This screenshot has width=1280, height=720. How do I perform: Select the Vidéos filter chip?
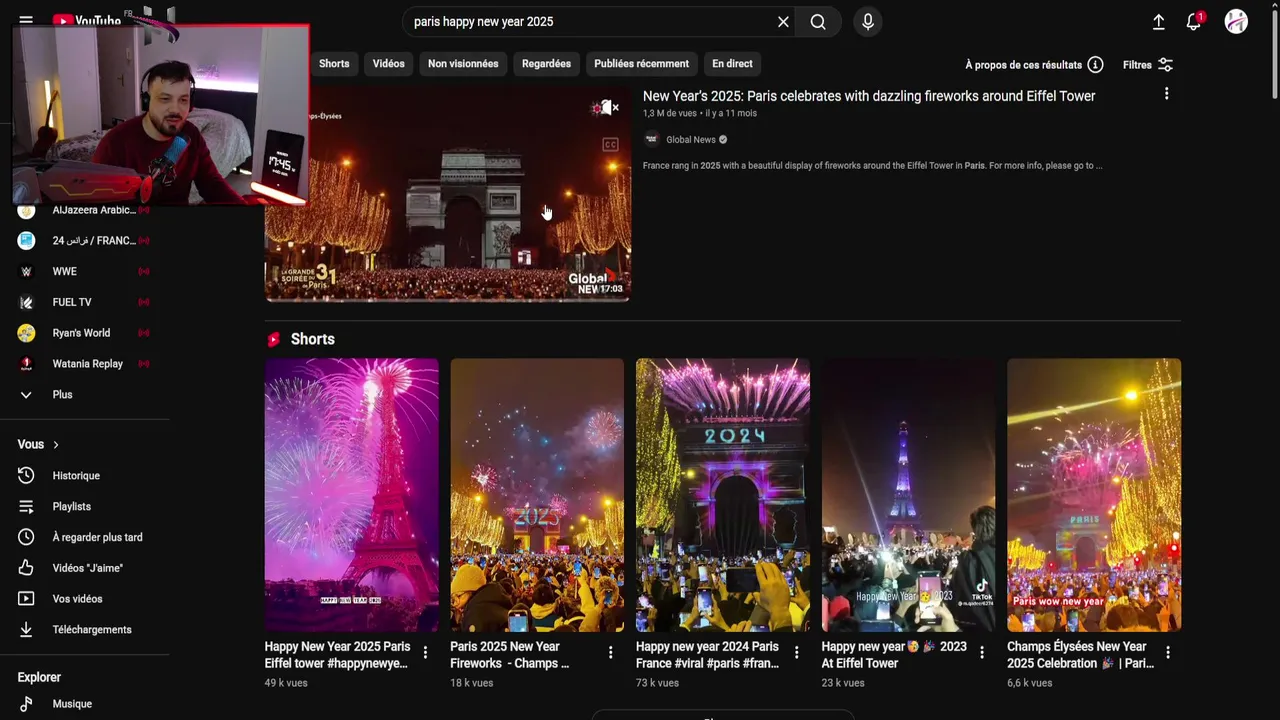click(x=388, y=63)
